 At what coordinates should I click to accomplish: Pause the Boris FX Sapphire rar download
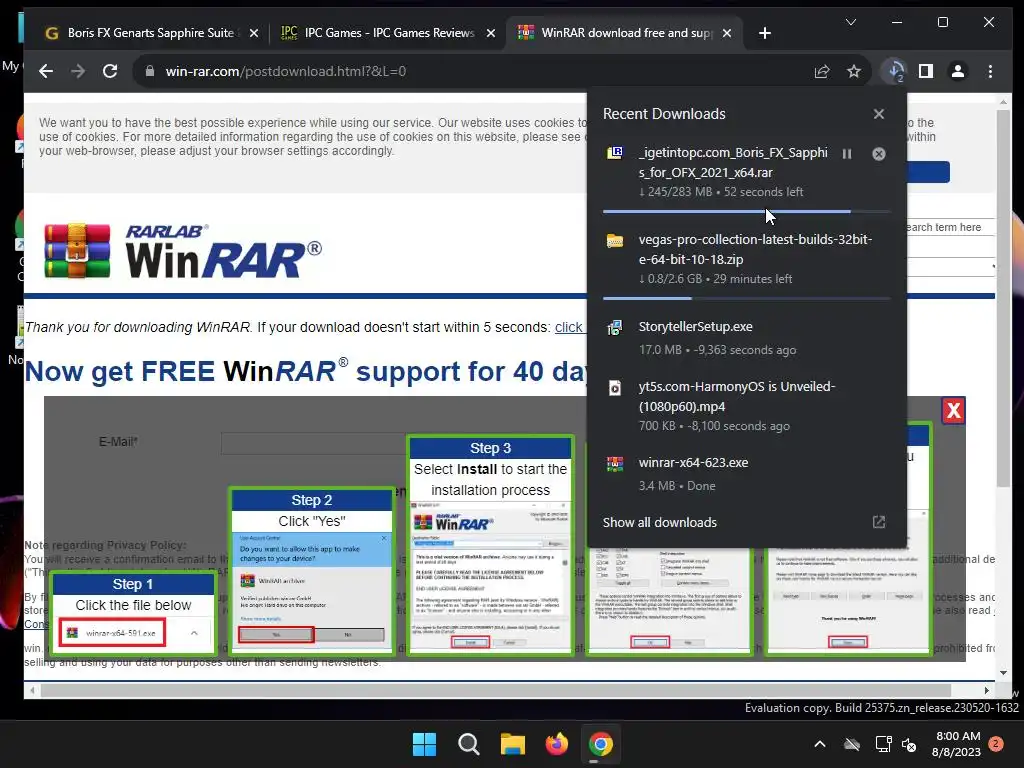(x=847, y=154)
